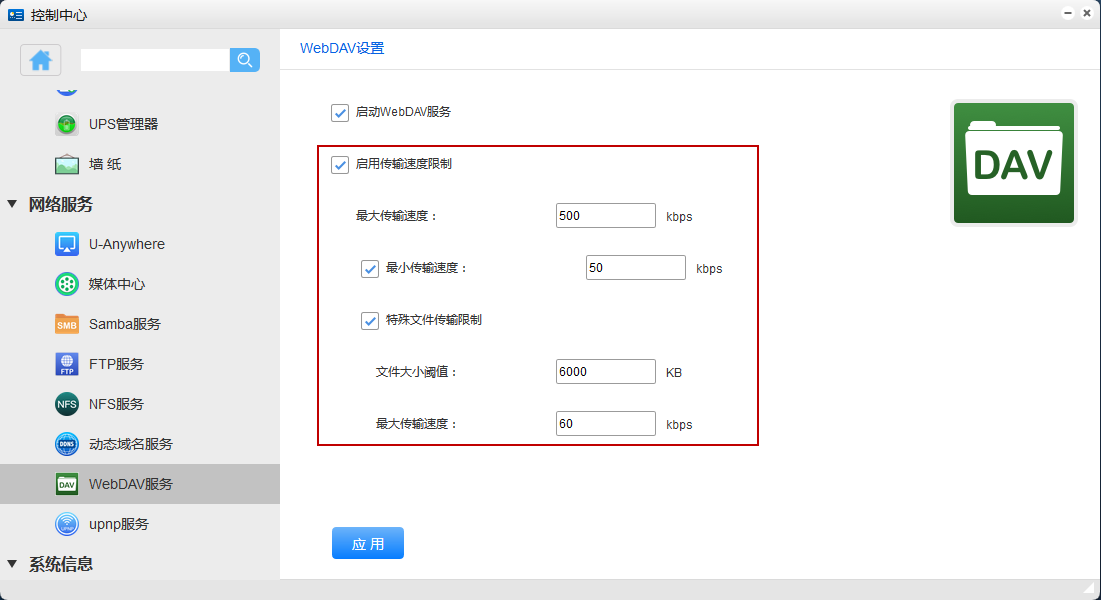This screenshot has height=600, width=1101.
Task: Select 动态域名服务 DDNS item
Action: tap(130, 444)
